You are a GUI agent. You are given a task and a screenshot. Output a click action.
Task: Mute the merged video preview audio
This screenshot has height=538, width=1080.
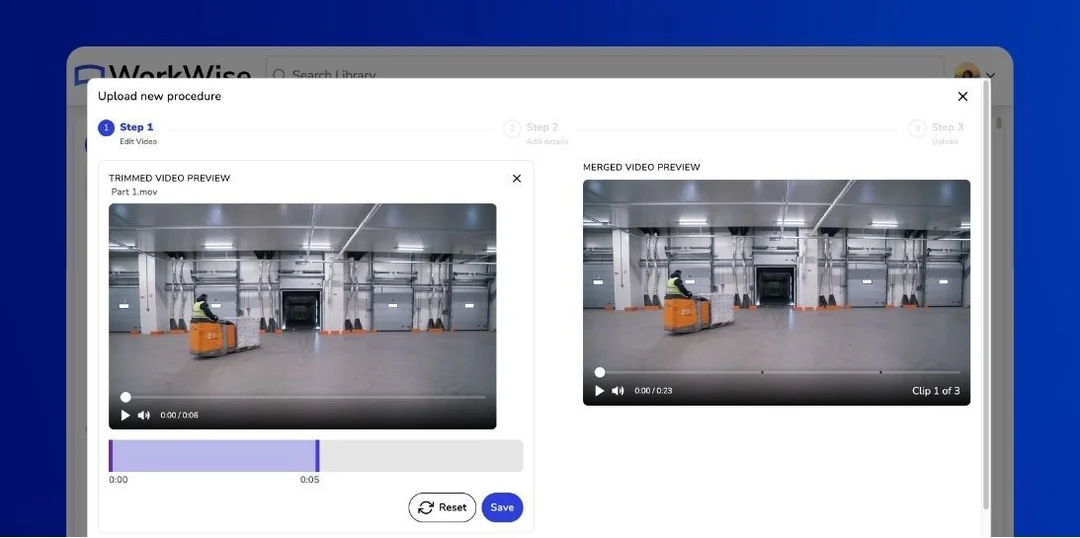618,391
